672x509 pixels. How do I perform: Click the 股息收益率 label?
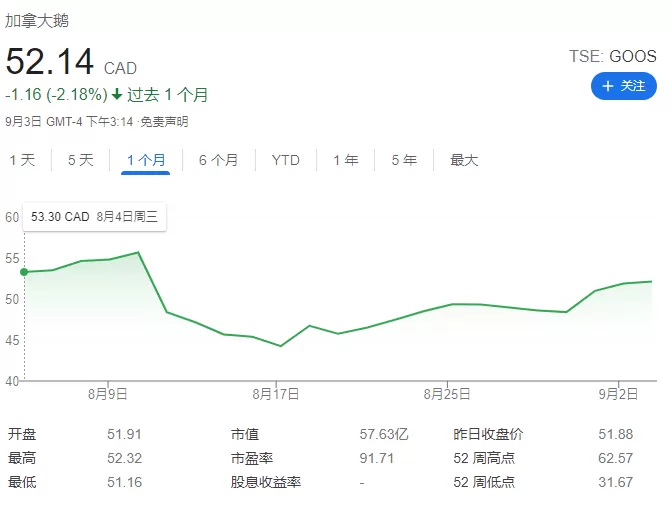click(x=266, y=482)
